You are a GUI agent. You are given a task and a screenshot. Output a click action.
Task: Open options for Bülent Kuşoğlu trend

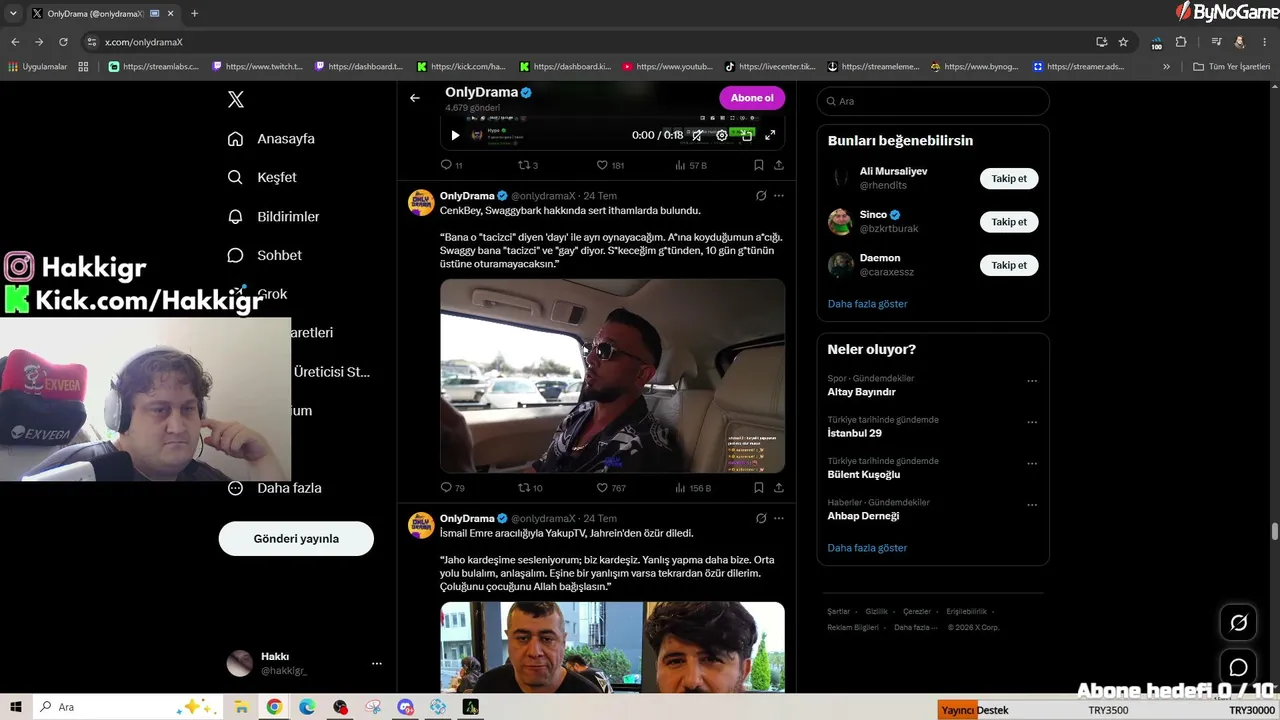[1032, 464]
